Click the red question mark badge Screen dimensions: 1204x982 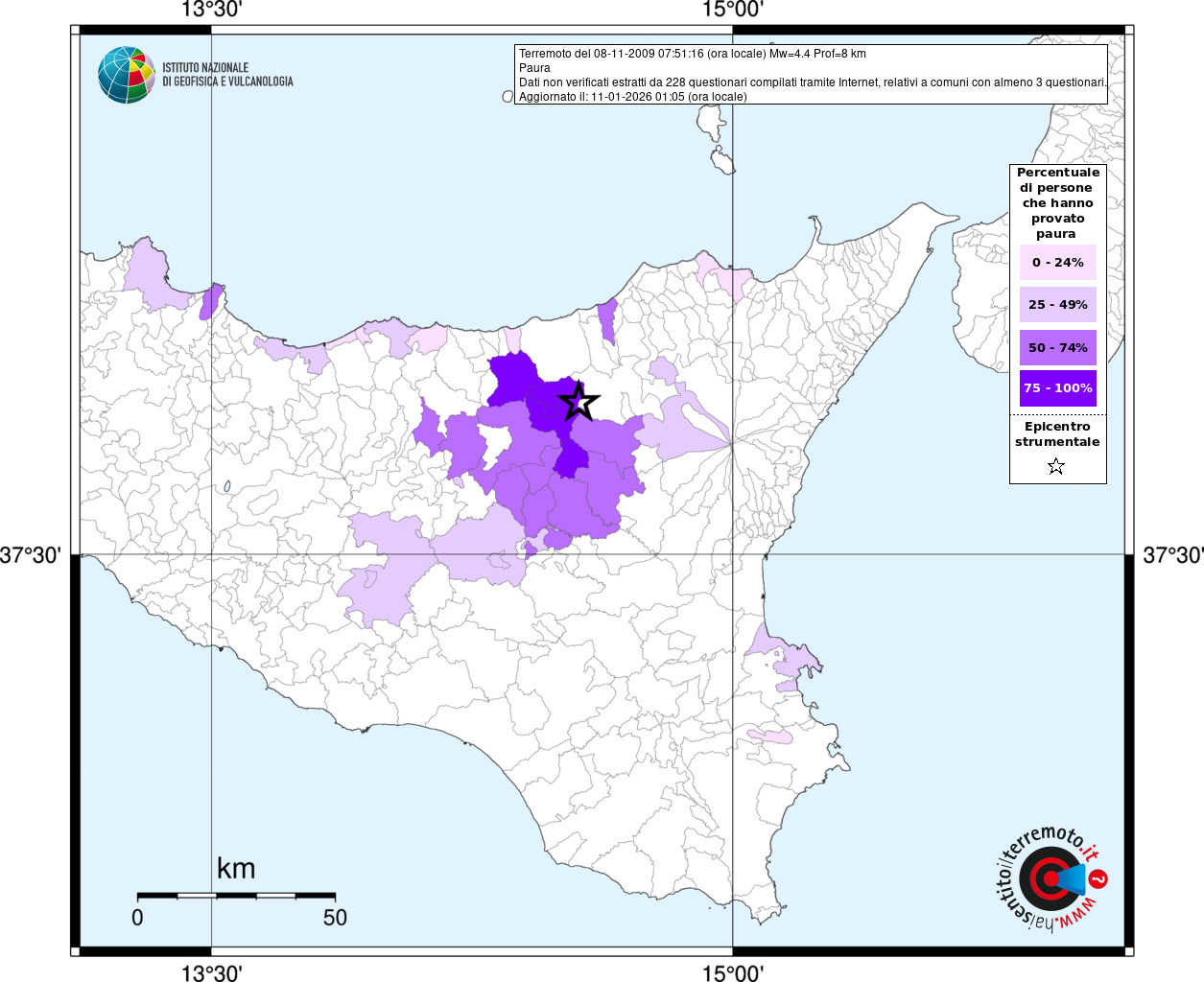point(1099,878)
